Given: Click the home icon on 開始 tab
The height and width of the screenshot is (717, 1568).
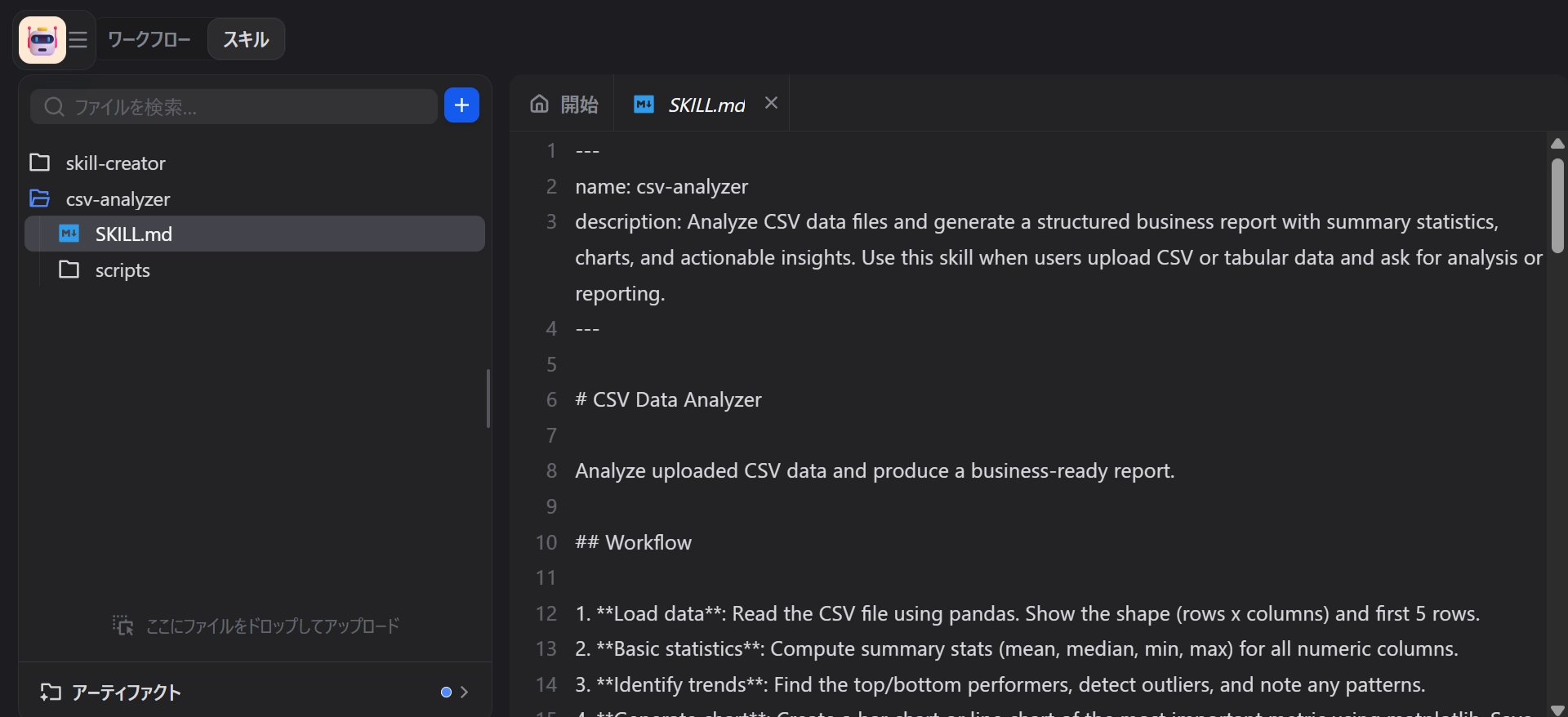Looking at the screenshot, I should pyautogui.click(x=539, y=104).
